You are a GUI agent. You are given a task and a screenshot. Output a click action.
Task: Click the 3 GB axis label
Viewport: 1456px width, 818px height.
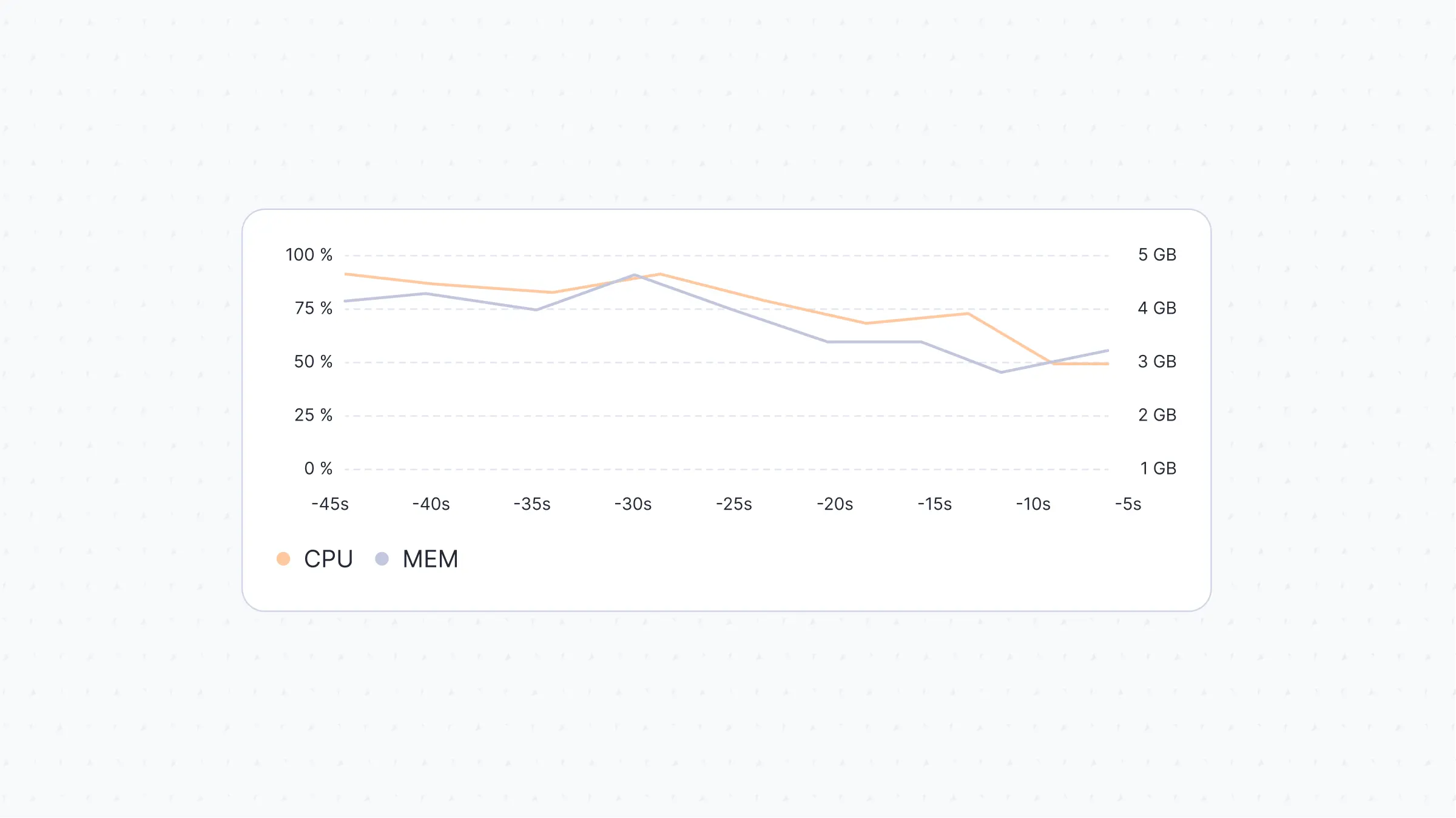1157,362
